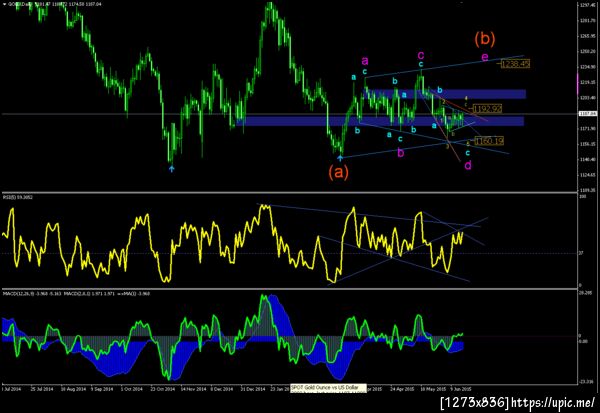Click the 31 Dec 2014 date label
The image size is (600, 413).
coord(253,389)
